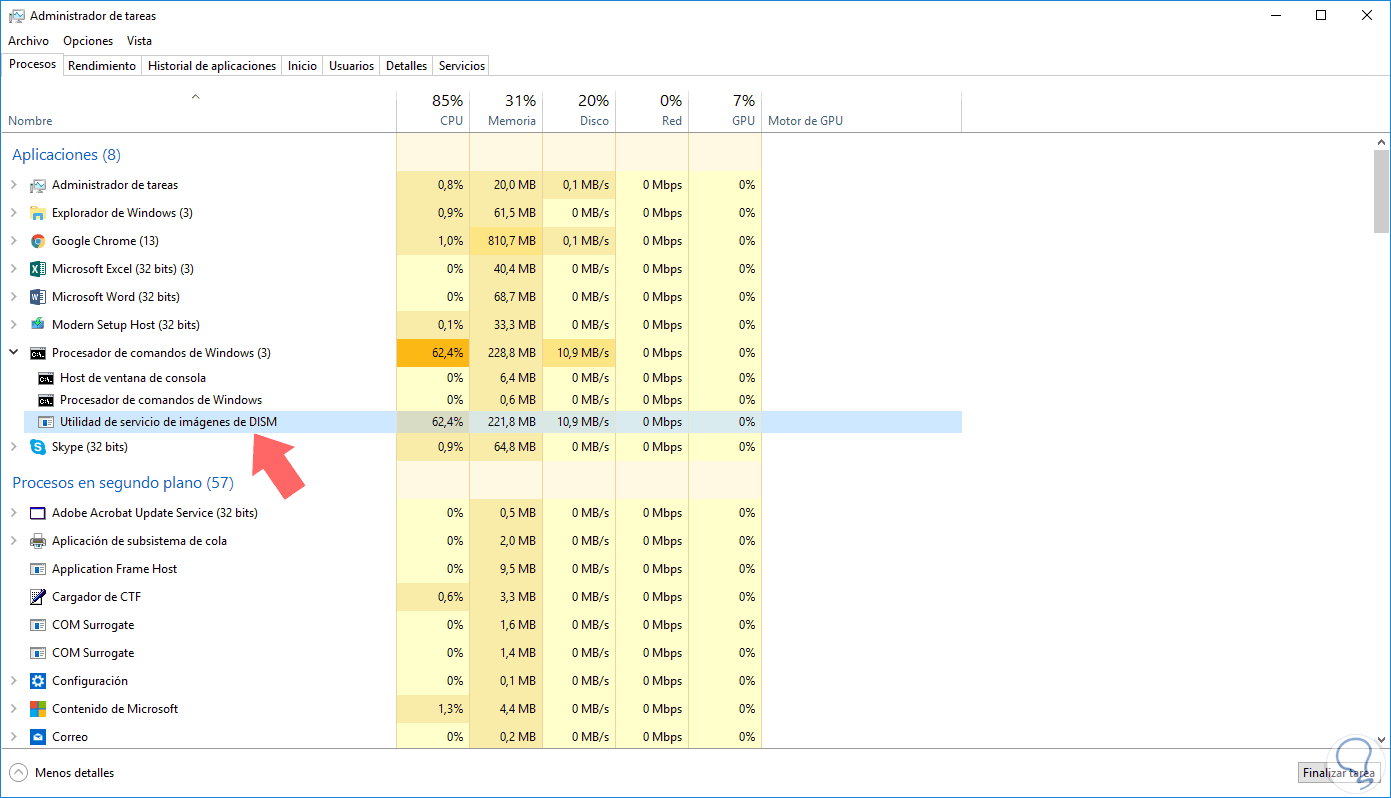Click the Aplicaciones (8) group heading
This screenshot has width=1391, height=798.
[x=66, y=155]
